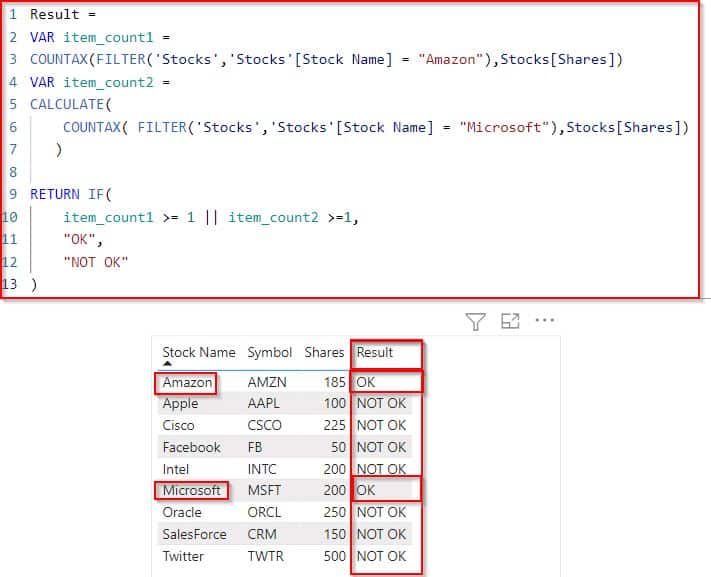Screen dimensions: 711x577
Task: Sort by Result column header
Action: coord(375,352)
